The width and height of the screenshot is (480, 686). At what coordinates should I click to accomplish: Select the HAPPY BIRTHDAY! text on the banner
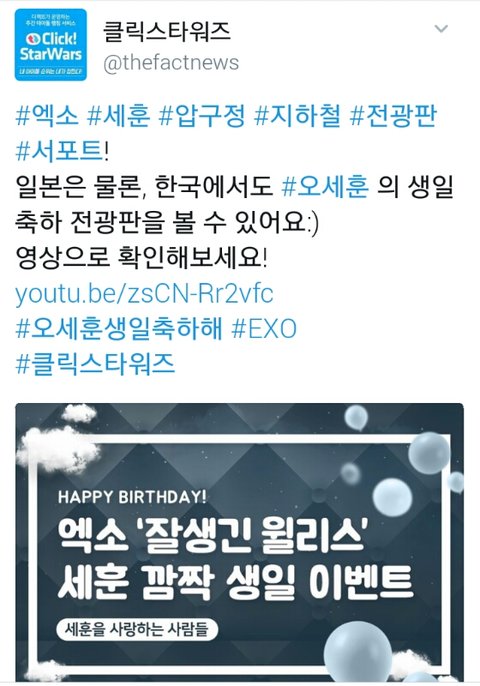click(132, 497)
